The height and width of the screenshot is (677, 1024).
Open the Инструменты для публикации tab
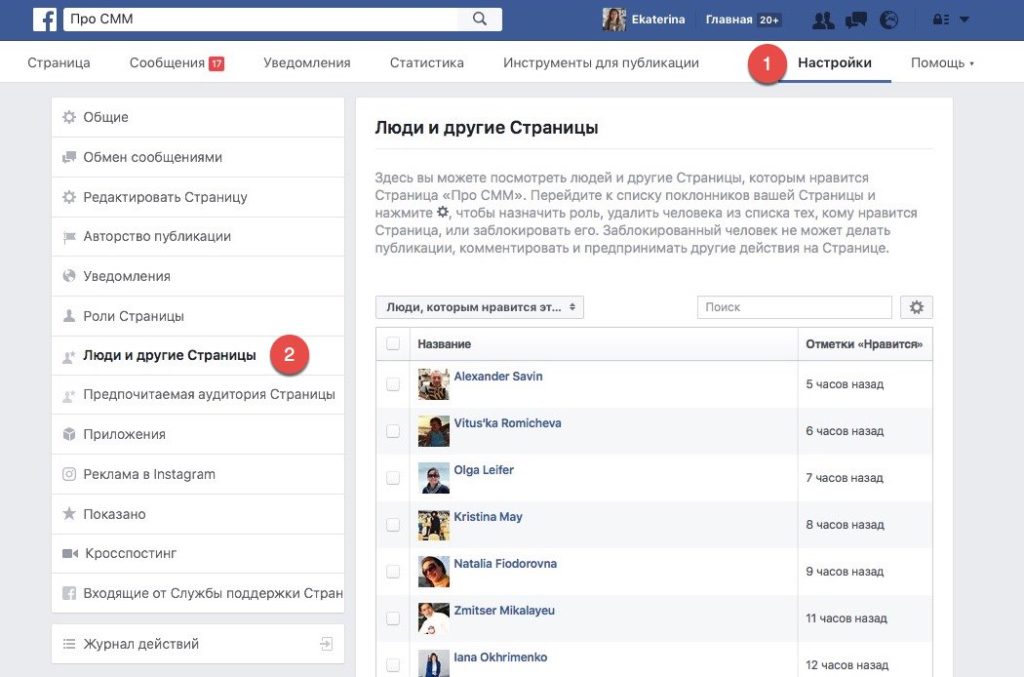601,62
